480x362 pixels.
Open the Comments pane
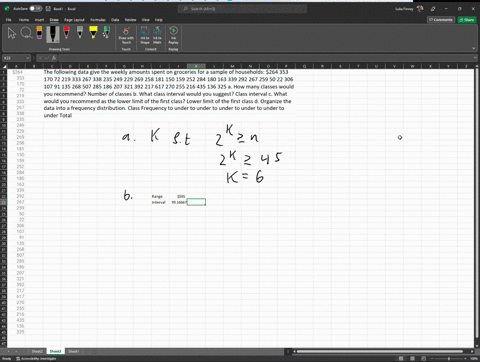pos(441,20)
